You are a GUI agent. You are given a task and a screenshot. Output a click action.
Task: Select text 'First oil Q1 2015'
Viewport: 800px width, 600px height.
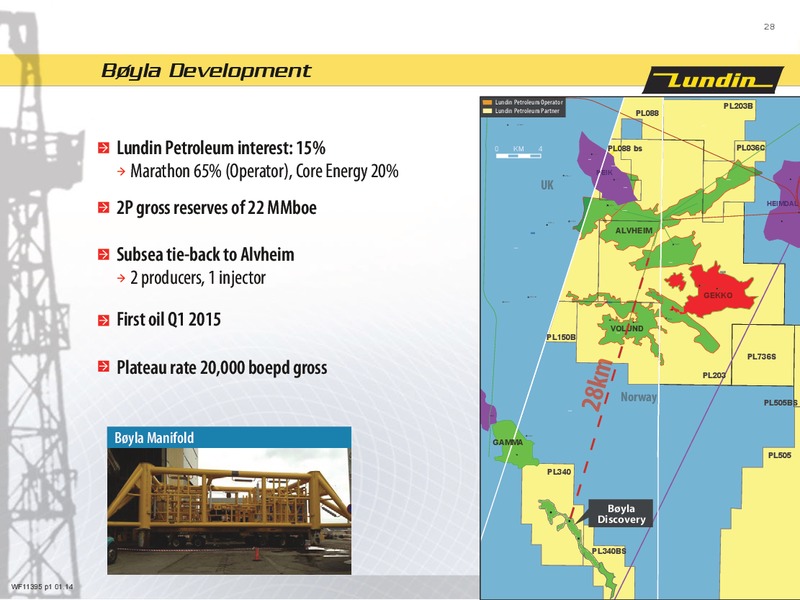click(x=168, y=319)
